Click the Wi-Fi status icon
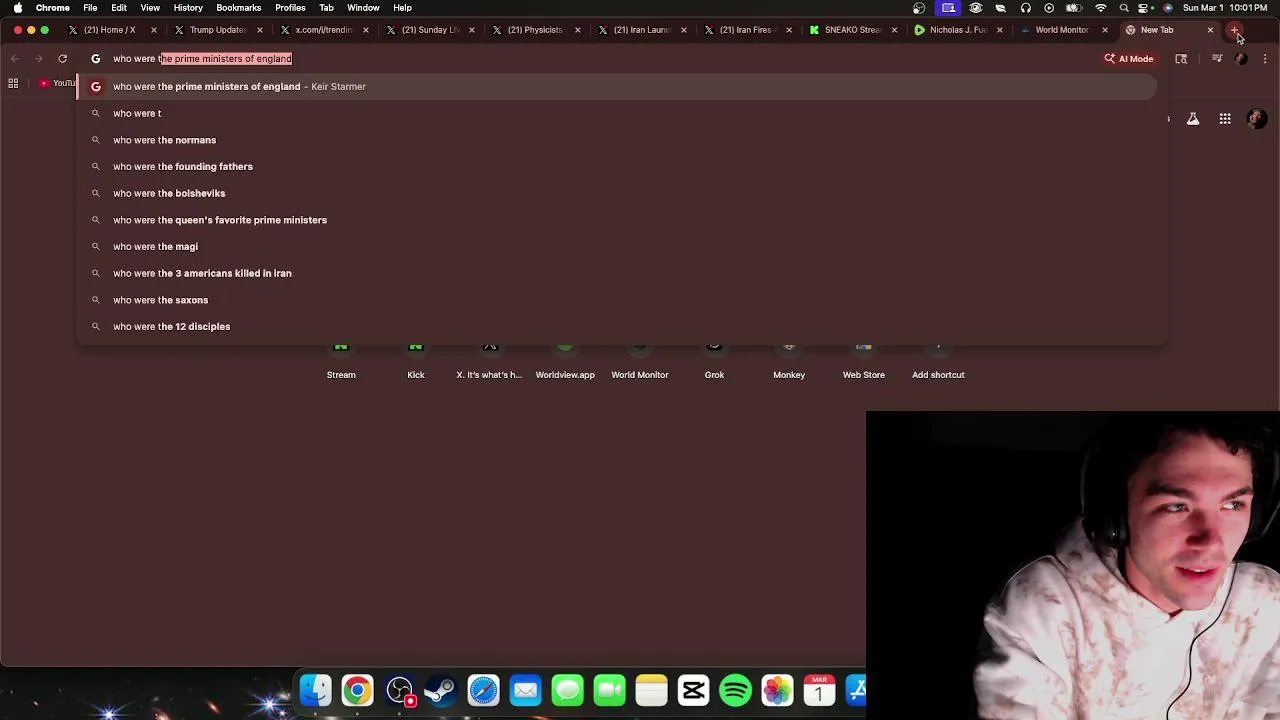Viewport: 1280px width, 720px height. coord(1101,8)
